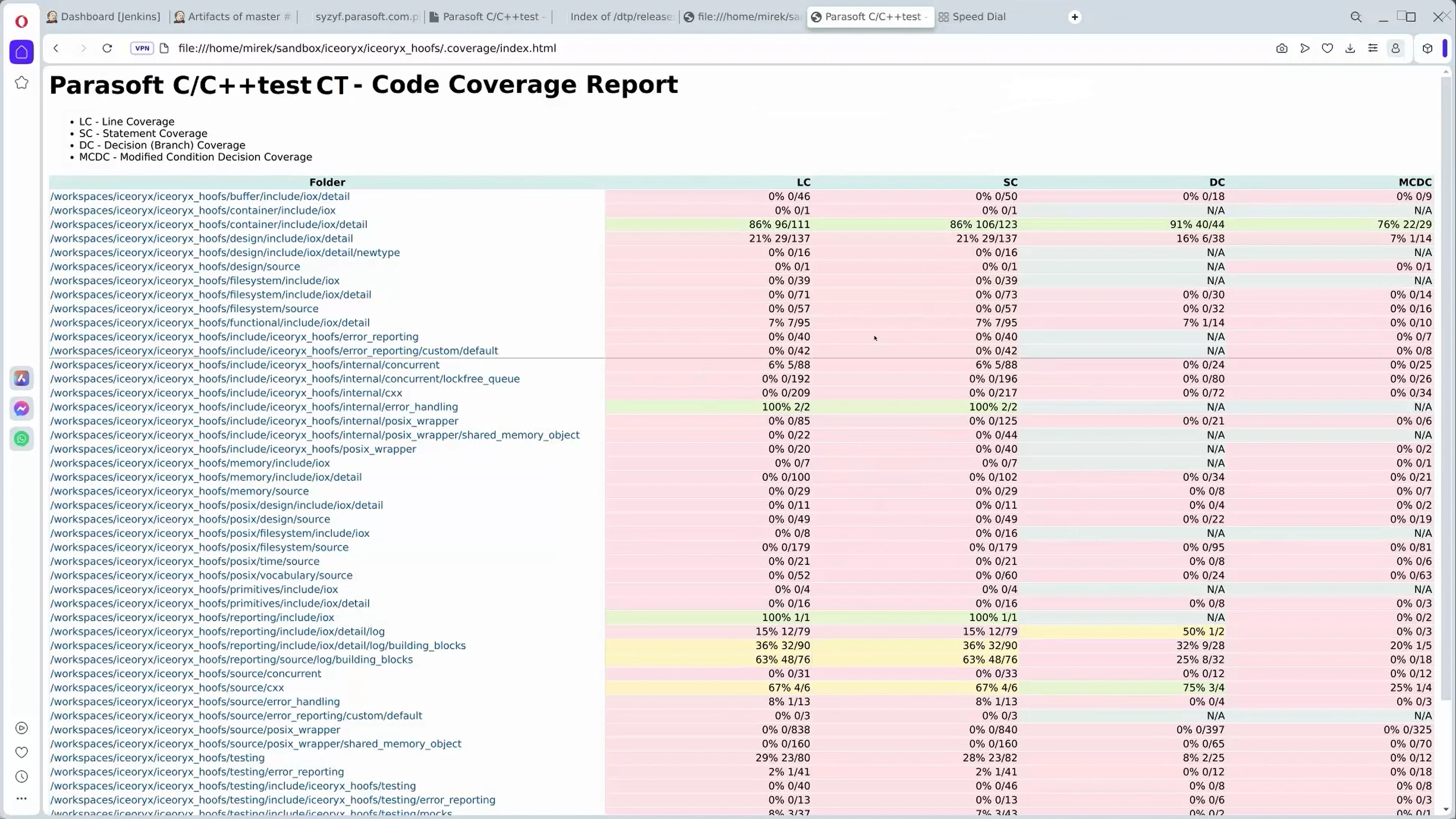Switch to the file:///home/mirek tab
The width and height of the screenshot is (1456, 819).
(743, 17)
